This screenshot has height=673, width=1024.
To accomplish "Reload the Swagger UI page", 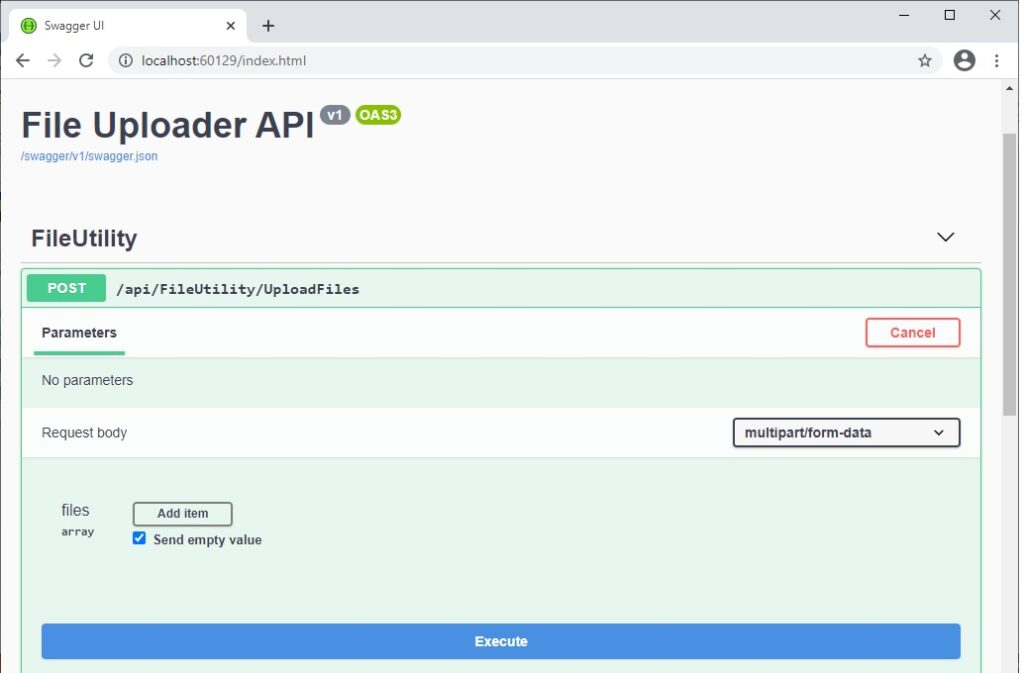I will (86, 61).
